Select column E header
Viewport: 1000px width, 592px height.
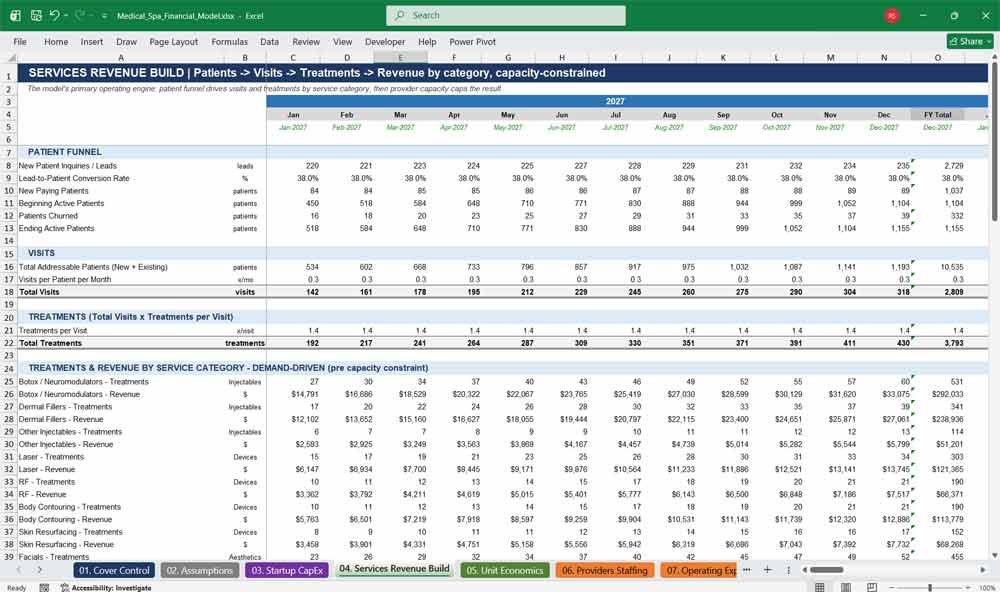(x=401, y=57)
